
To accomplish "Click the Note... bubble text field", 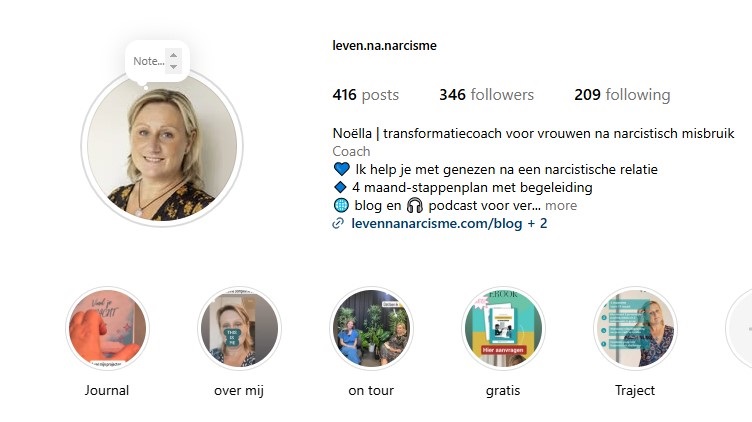I will click(149, 61).
